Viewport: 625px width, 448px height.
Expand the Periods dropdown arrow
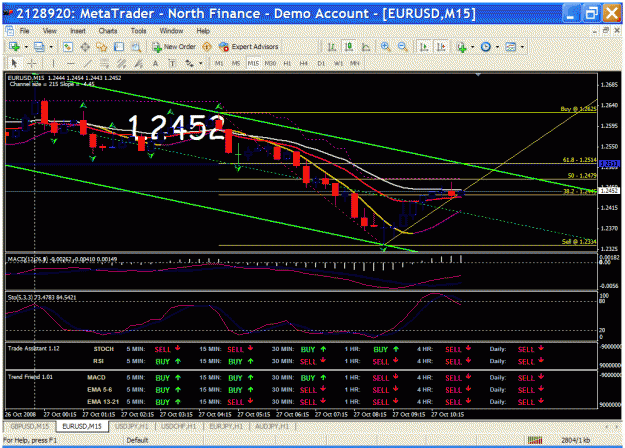[x=497, y=47]
